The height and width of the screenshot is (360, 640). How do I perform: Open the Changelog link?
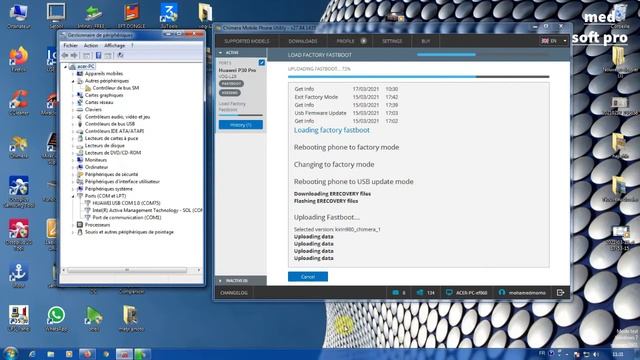click(x=234, y=293)
